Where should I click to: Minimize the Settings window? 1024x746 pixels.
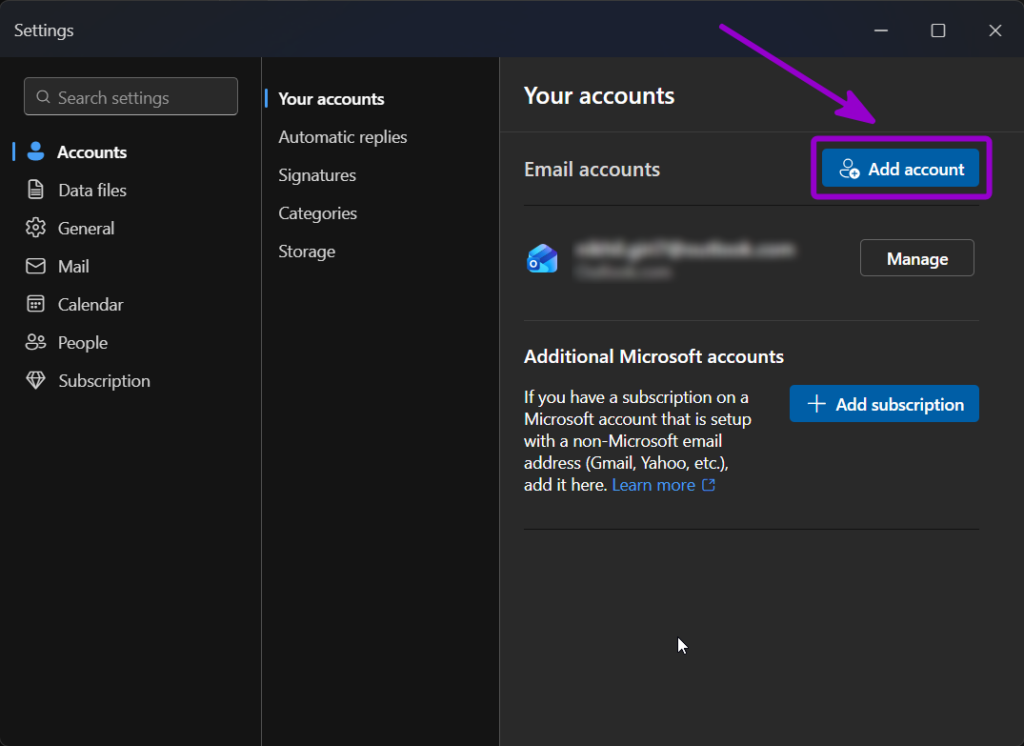click(x=881, y=31)
